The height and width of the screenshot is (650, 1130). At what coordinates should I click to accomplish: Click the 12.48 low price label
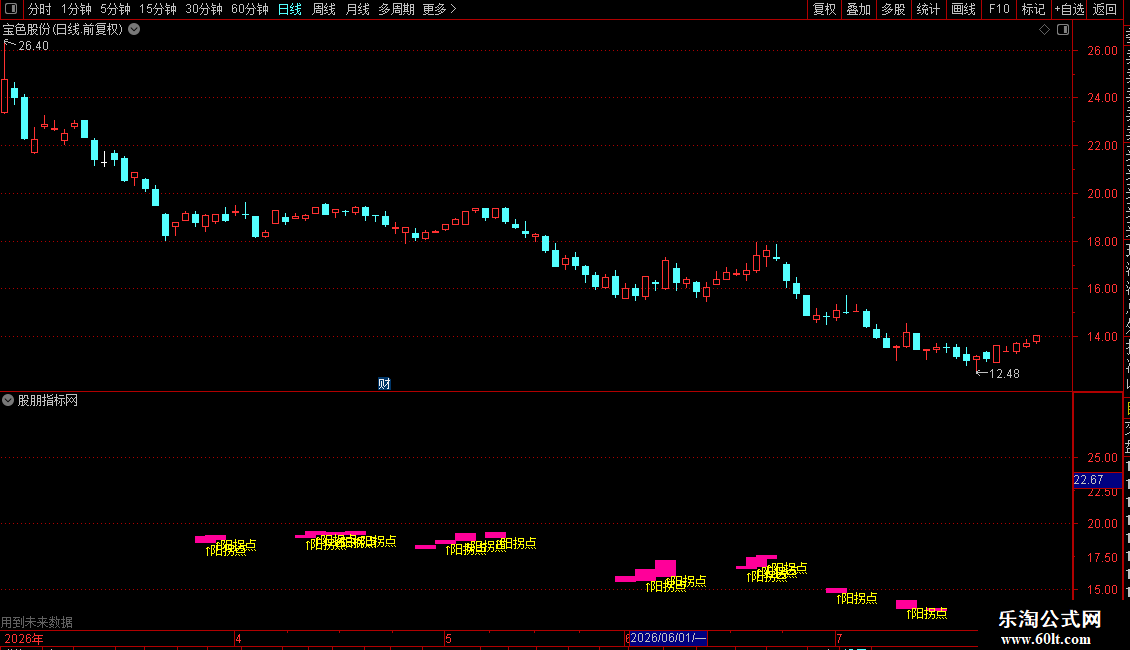point(1004,373)
